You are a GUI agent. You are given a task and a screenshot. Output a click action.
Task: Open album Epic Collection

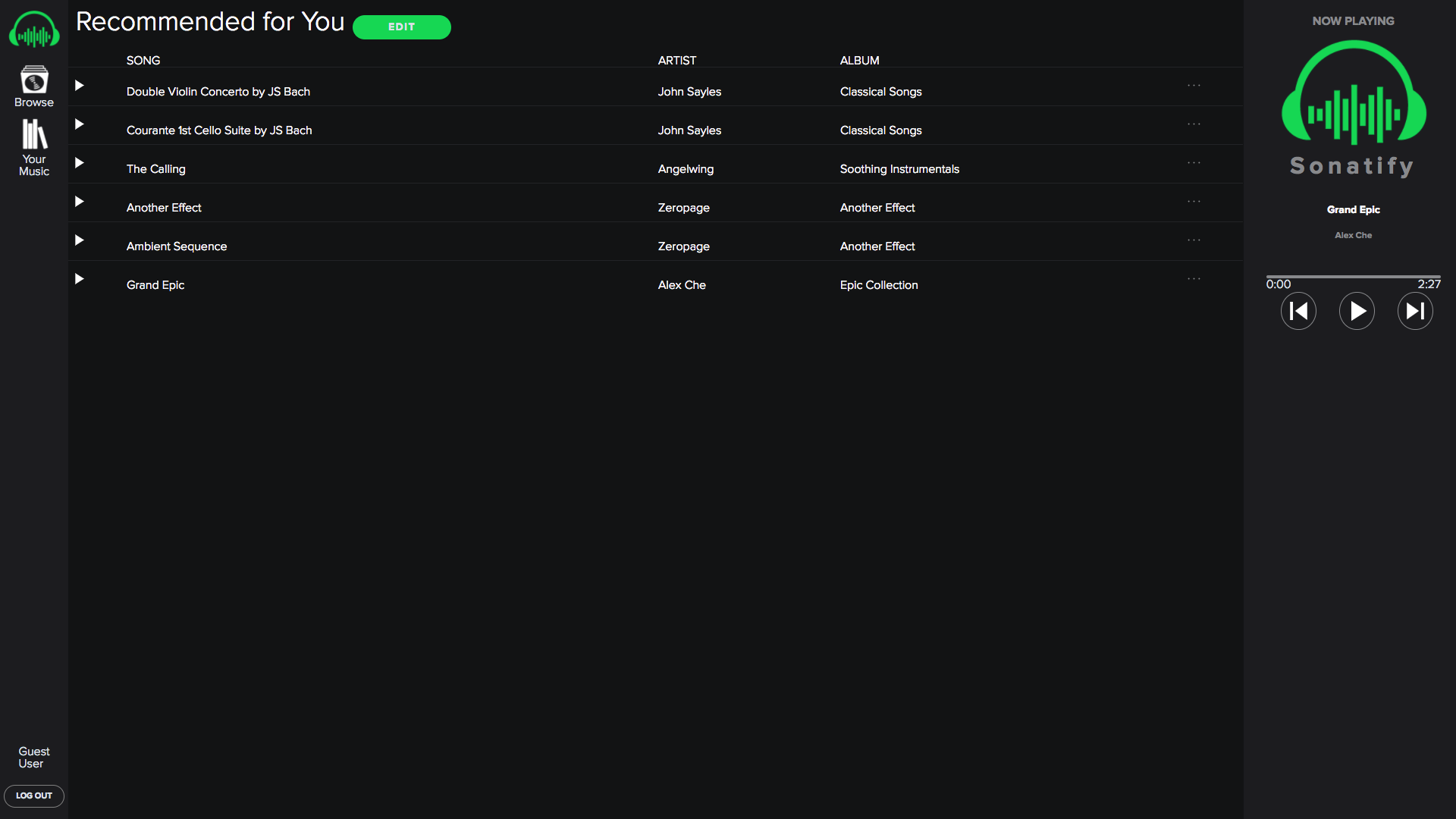point(878,285)
